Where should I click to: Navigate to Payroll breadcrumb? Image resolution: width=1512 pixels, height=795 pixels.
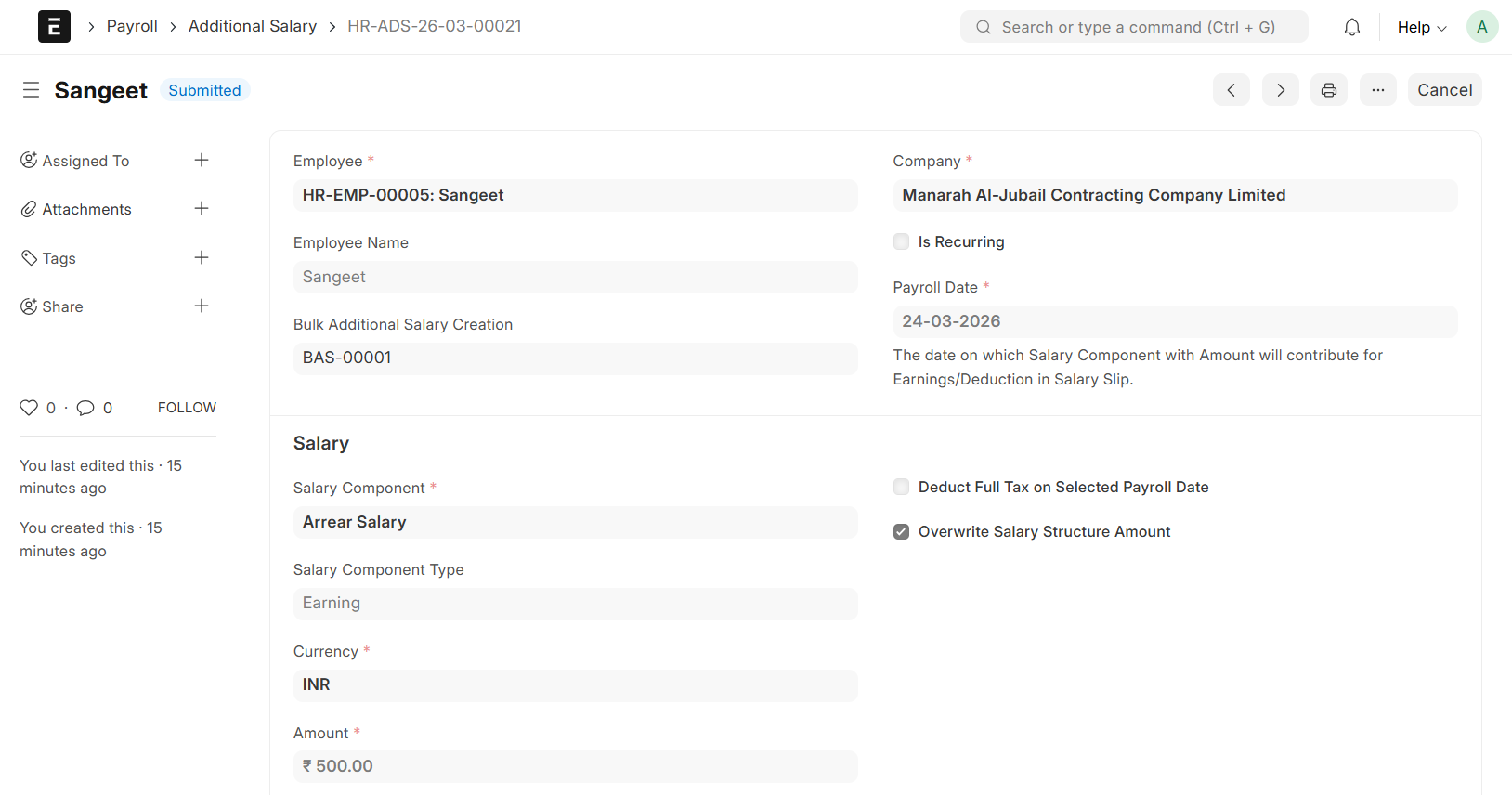132,26
